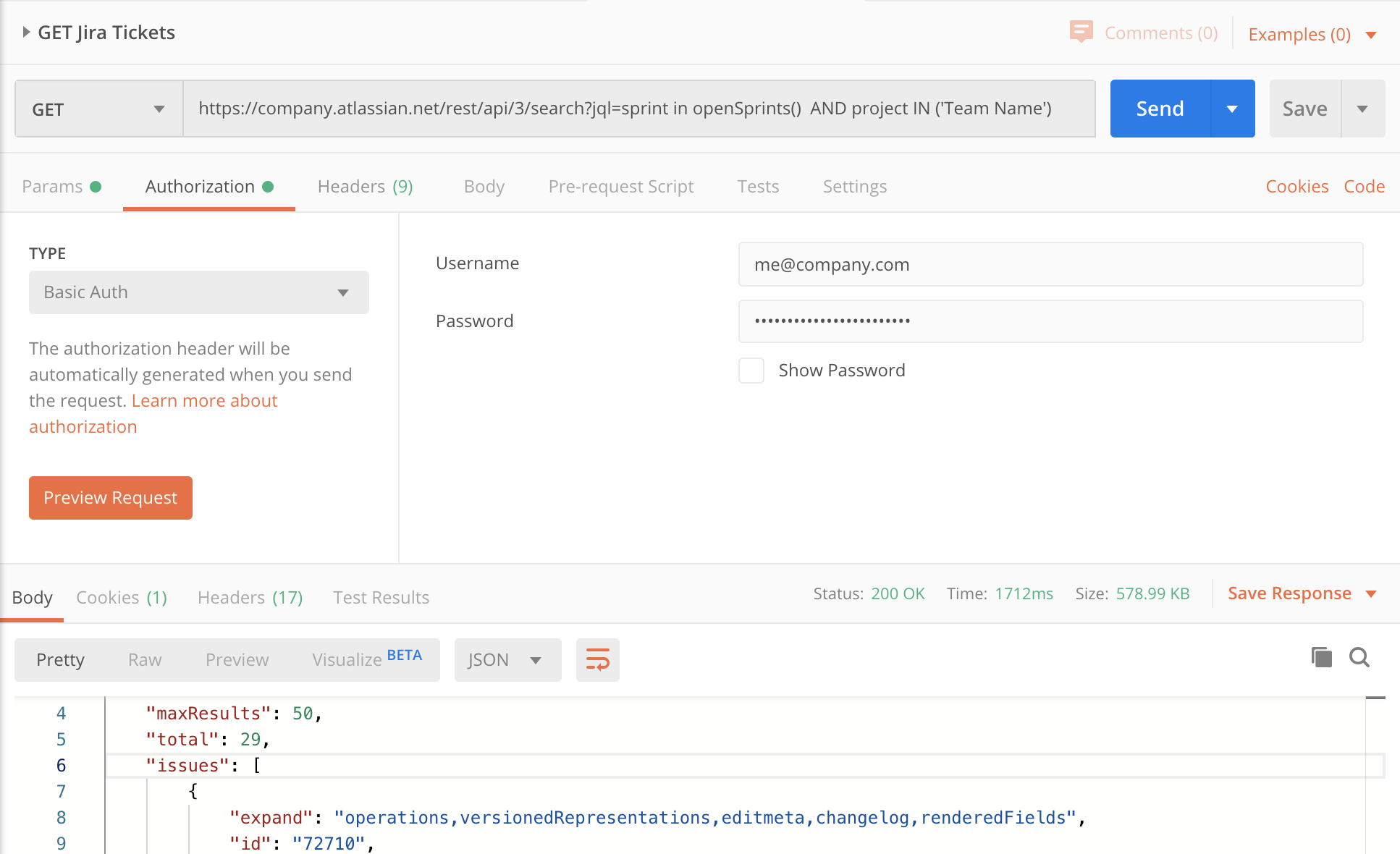Click the Params tab
Image resolution: width=1400 pixels, height=854 pixels.
click(53, 186)
